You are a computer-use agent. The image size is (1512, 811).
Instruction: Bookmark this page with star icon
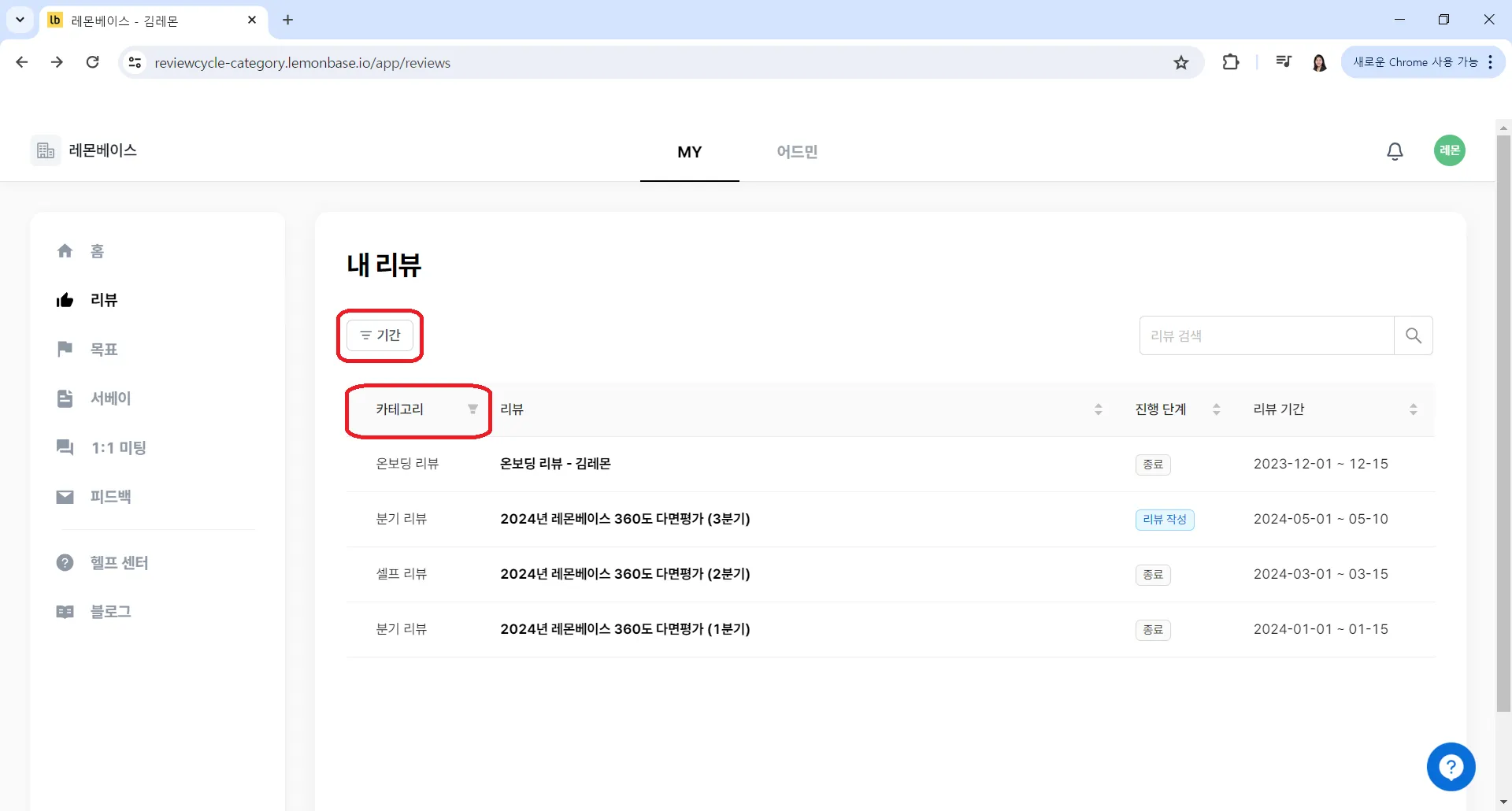coord(1180,62)
